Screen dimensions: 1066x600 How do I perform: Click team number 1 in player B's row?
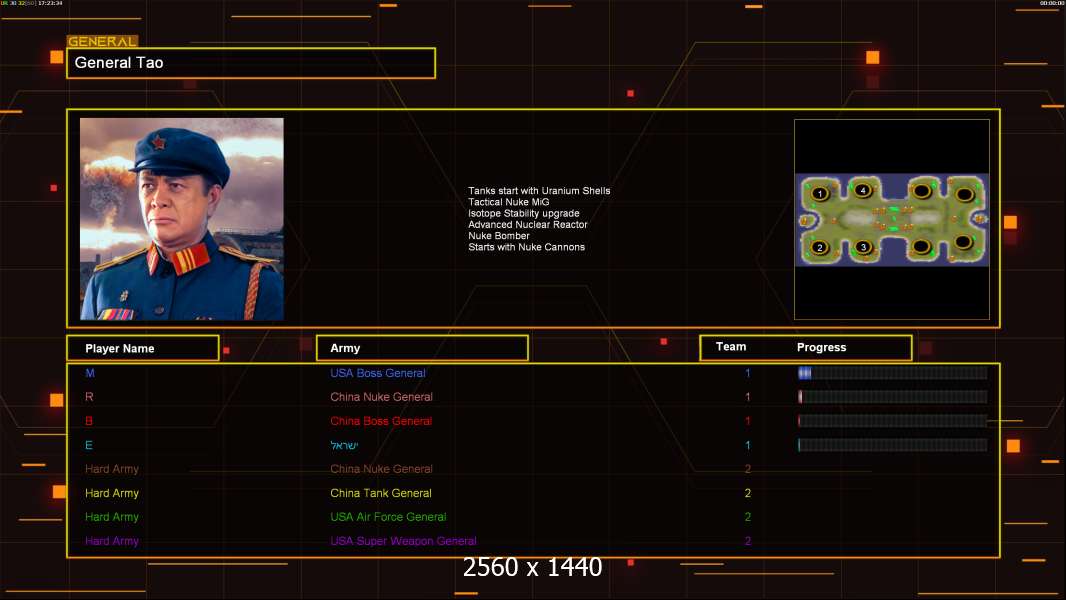[x=748, y=421]
